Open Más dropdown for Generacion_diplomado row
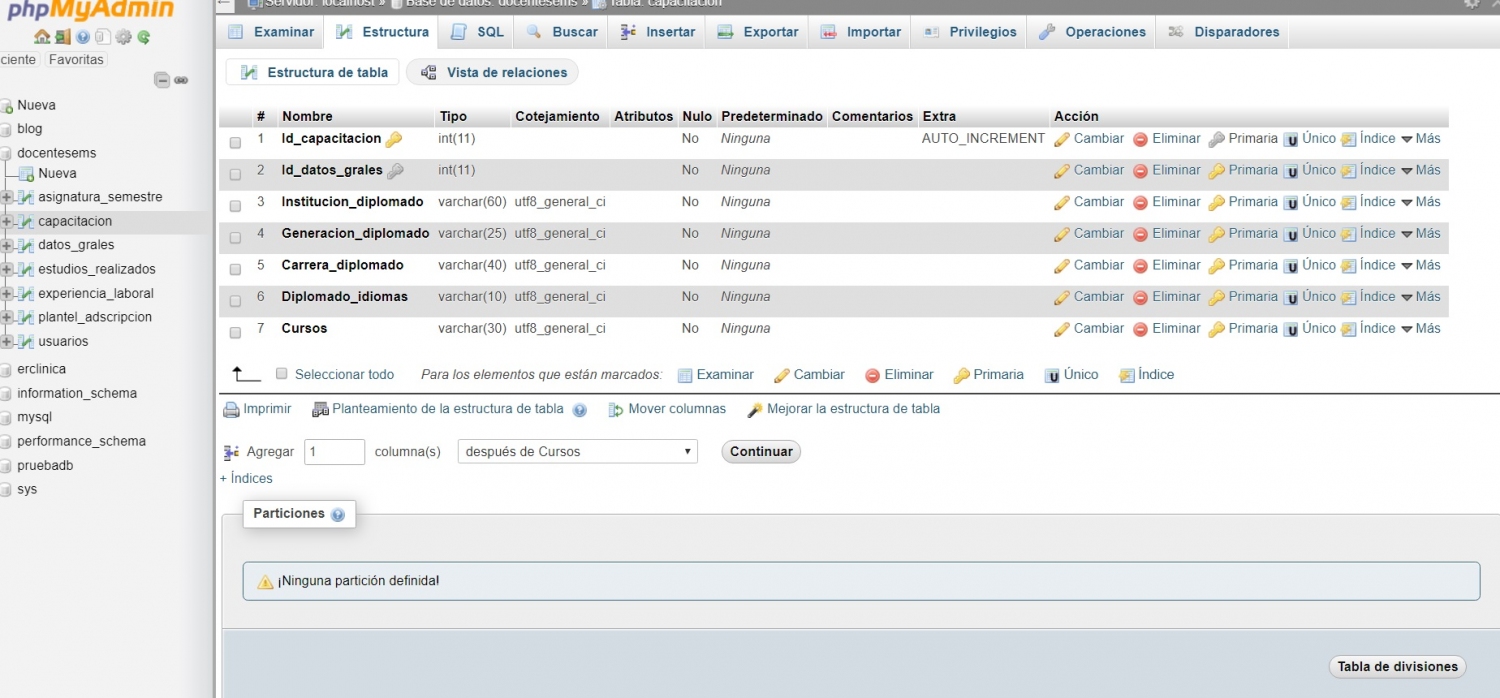The height and width of the screenshot is (698, 1500). [1421, 234]
